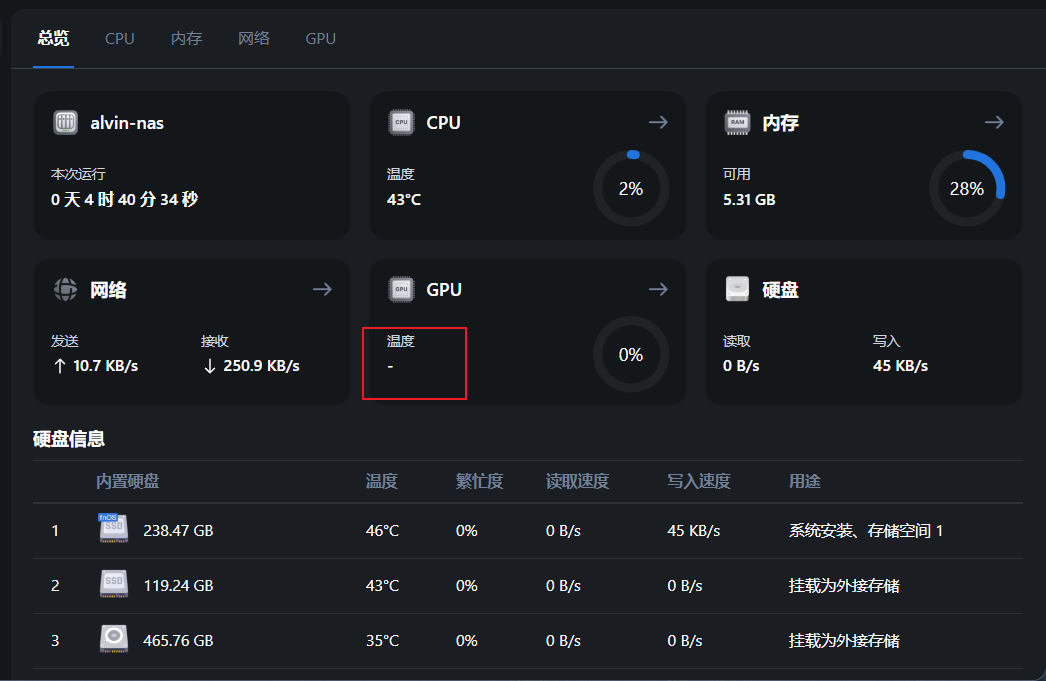The image size is (1046, 681).
Task: Switch to the 网络 tab
Action: tap(254, 39)
